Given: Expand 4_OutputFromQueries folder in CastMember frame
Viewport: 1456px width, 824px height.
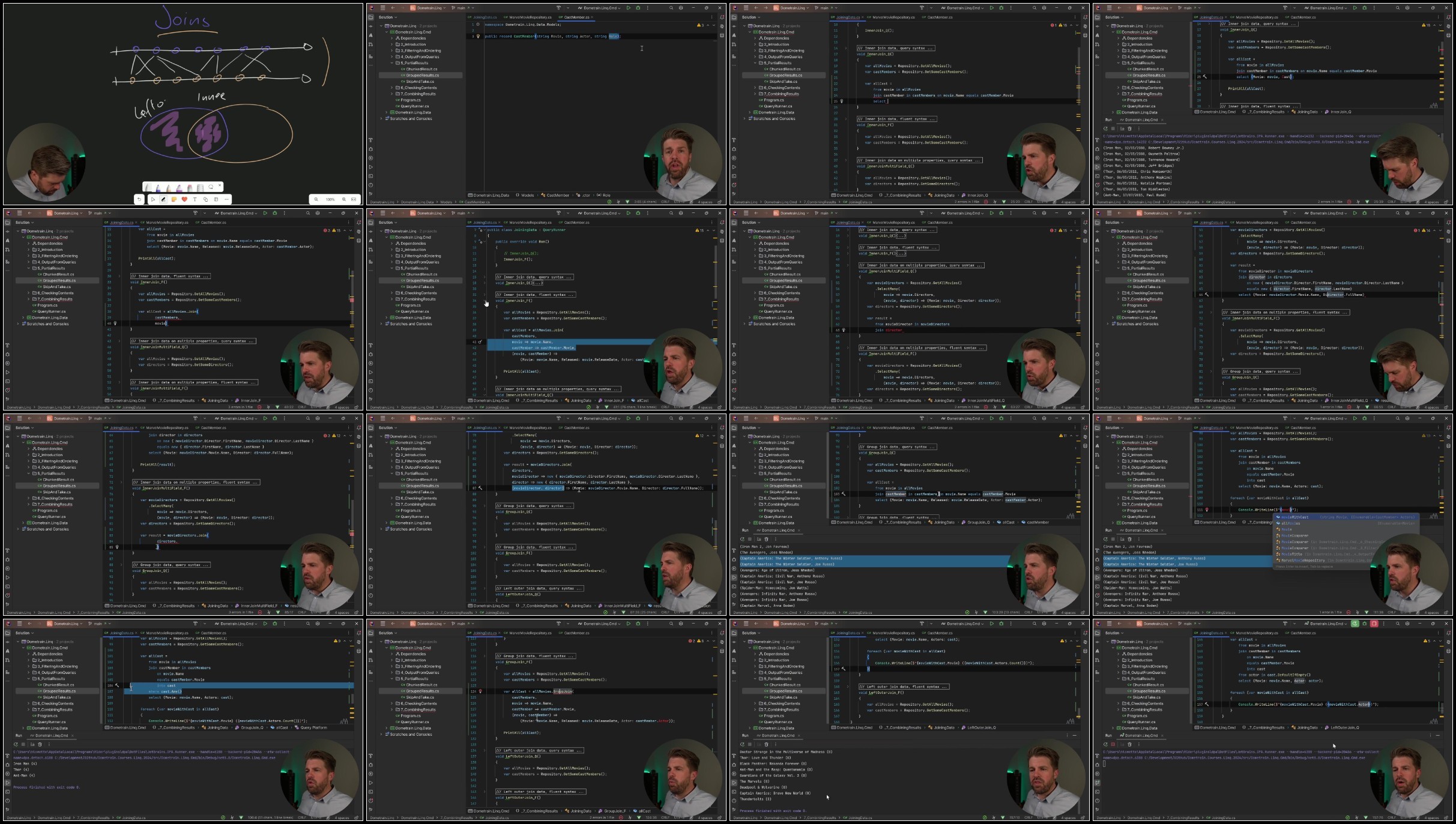Looking at the screenshot, I should 392,56.
